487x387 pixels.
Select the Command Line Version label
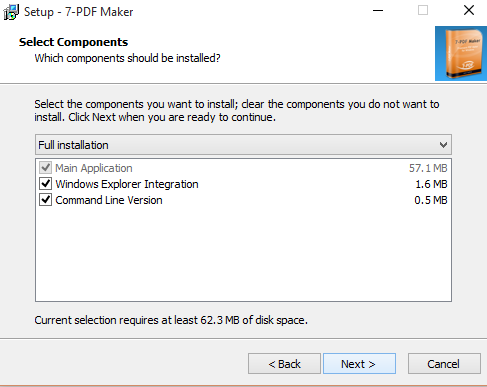coord(109,200)
